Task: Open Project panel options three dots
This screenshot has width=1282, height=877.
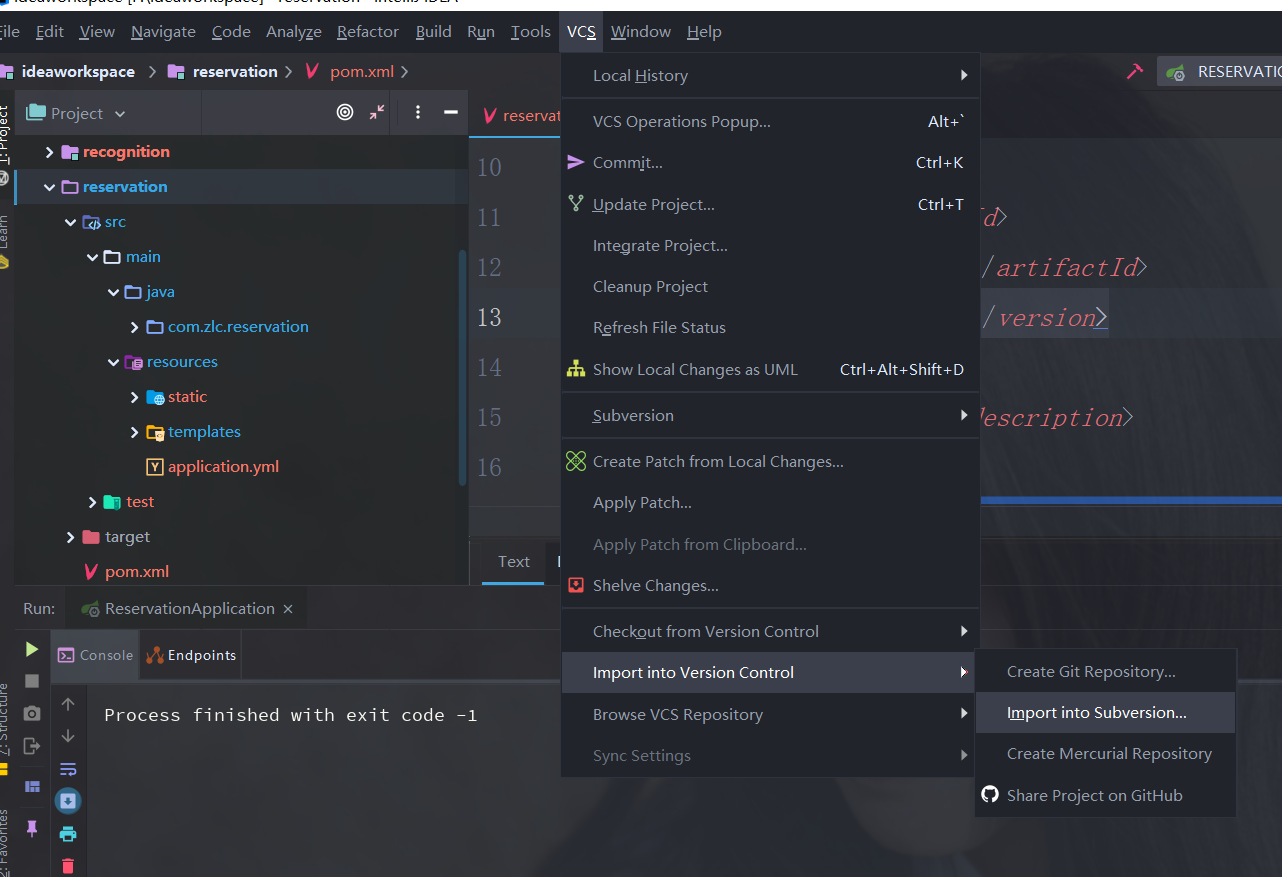Action: point(418,112)
